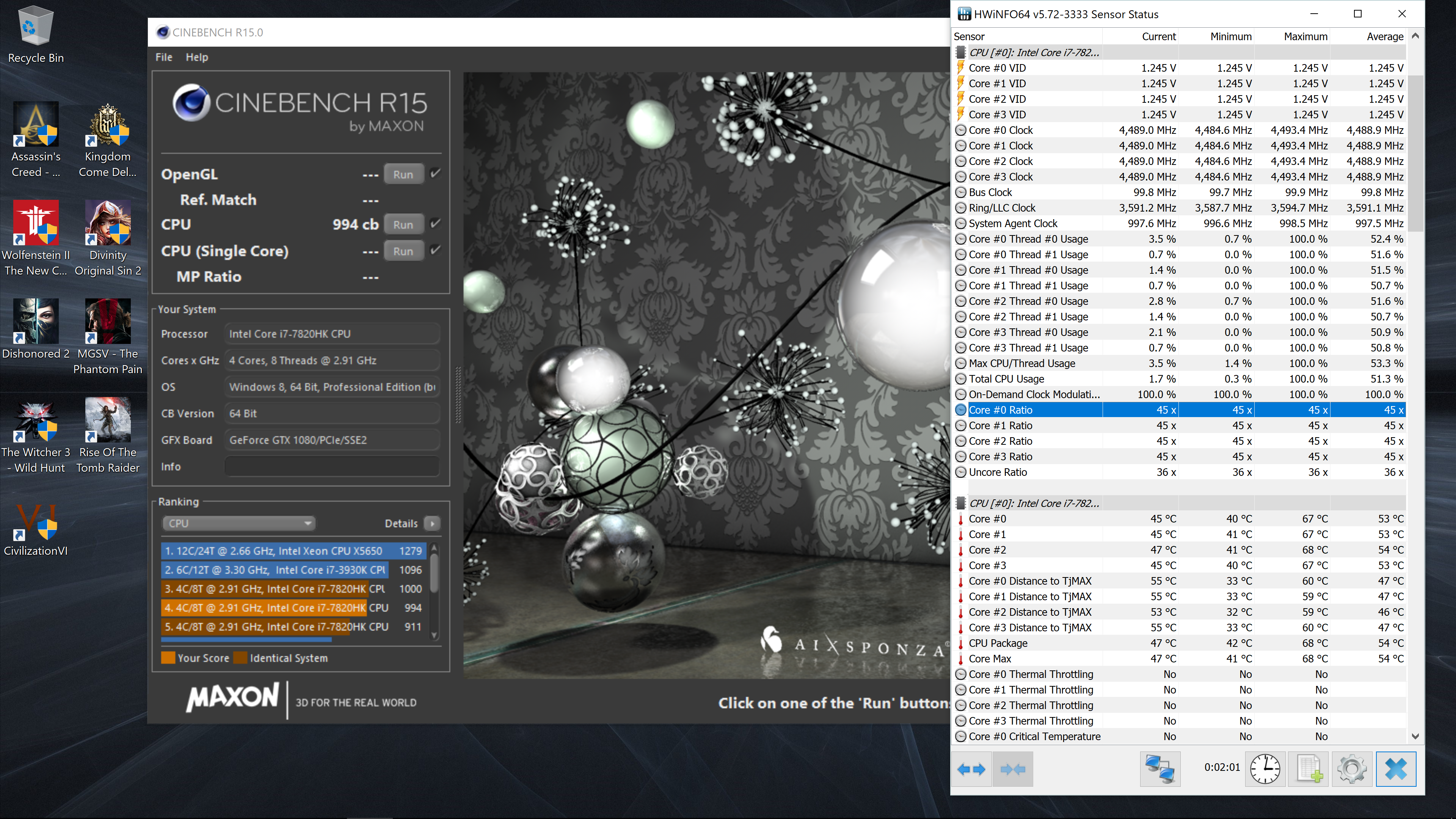Image resolution: width=1456 pixels, height=819 pixels.
Task: Select Core #2 Thermal Throttling row
Action: tap(1180, 705)
